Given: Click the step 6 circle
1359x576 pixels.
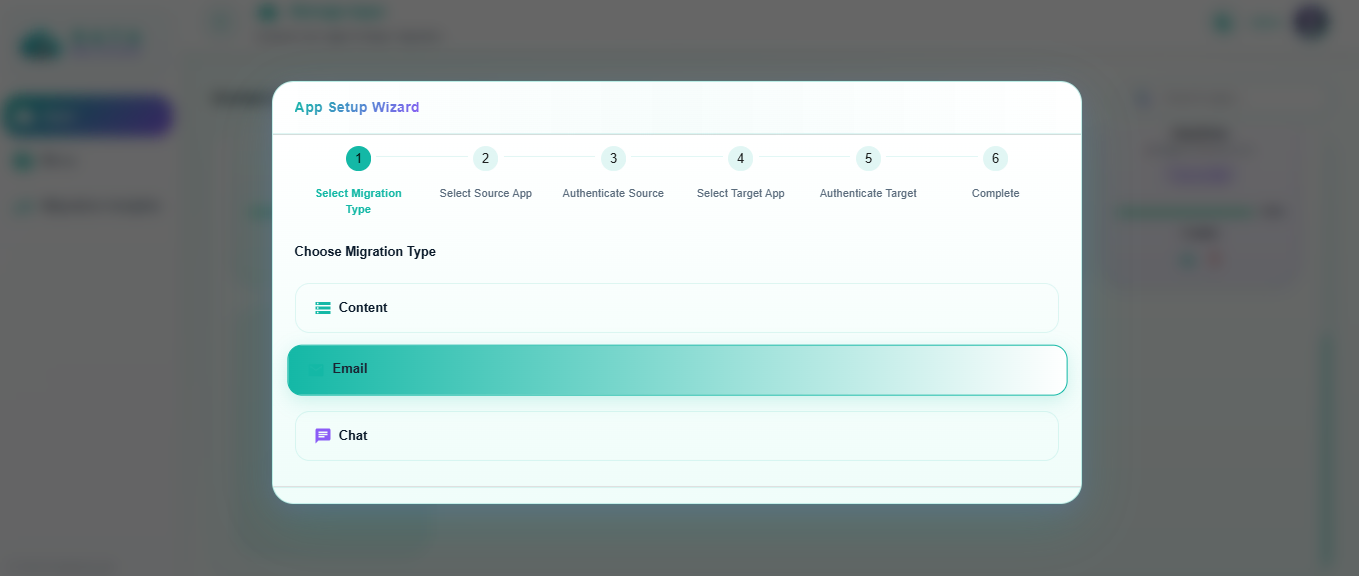Looking at the screenshot, I should coord(995,158).
